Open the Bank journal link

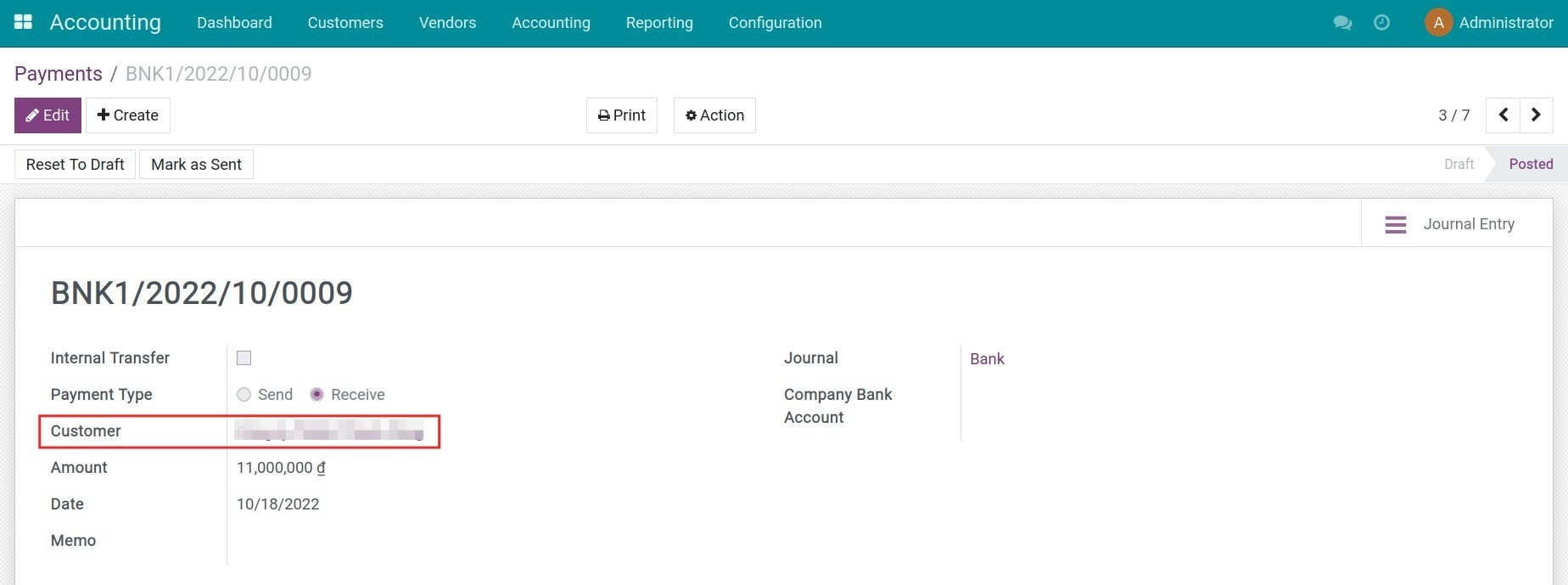coord(987,359)
